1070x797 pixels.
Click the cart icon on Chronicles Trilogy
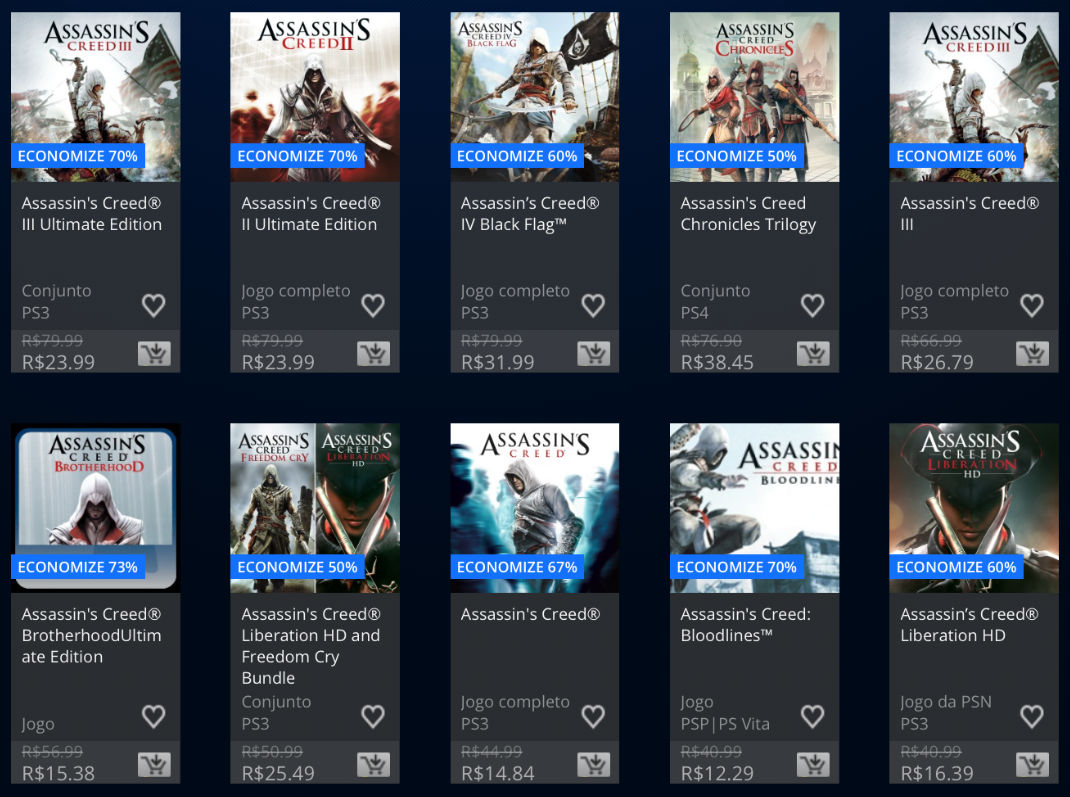tap(814, 353)
